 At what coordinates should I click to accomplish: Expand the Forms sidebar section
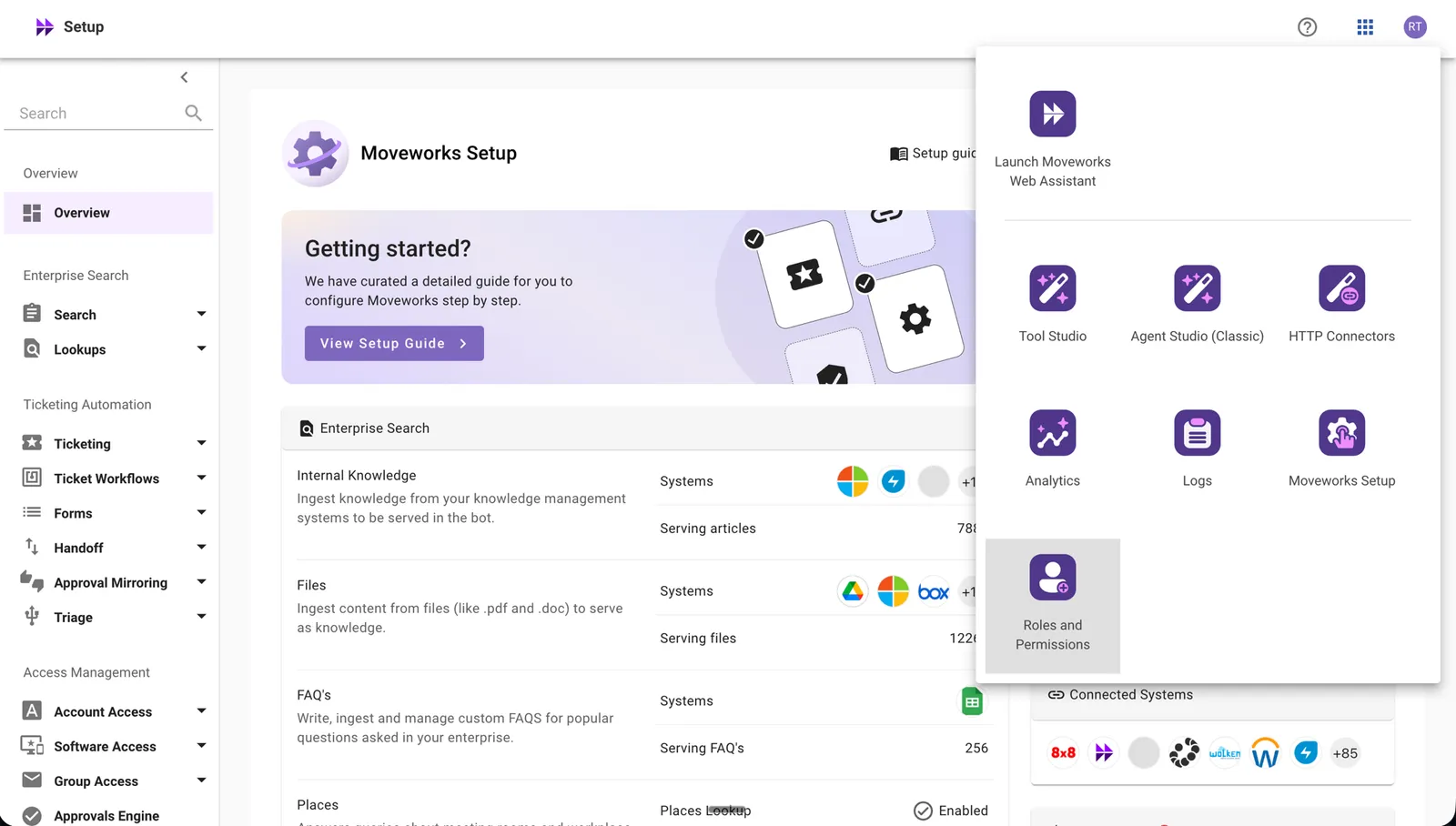coord(202,513)
